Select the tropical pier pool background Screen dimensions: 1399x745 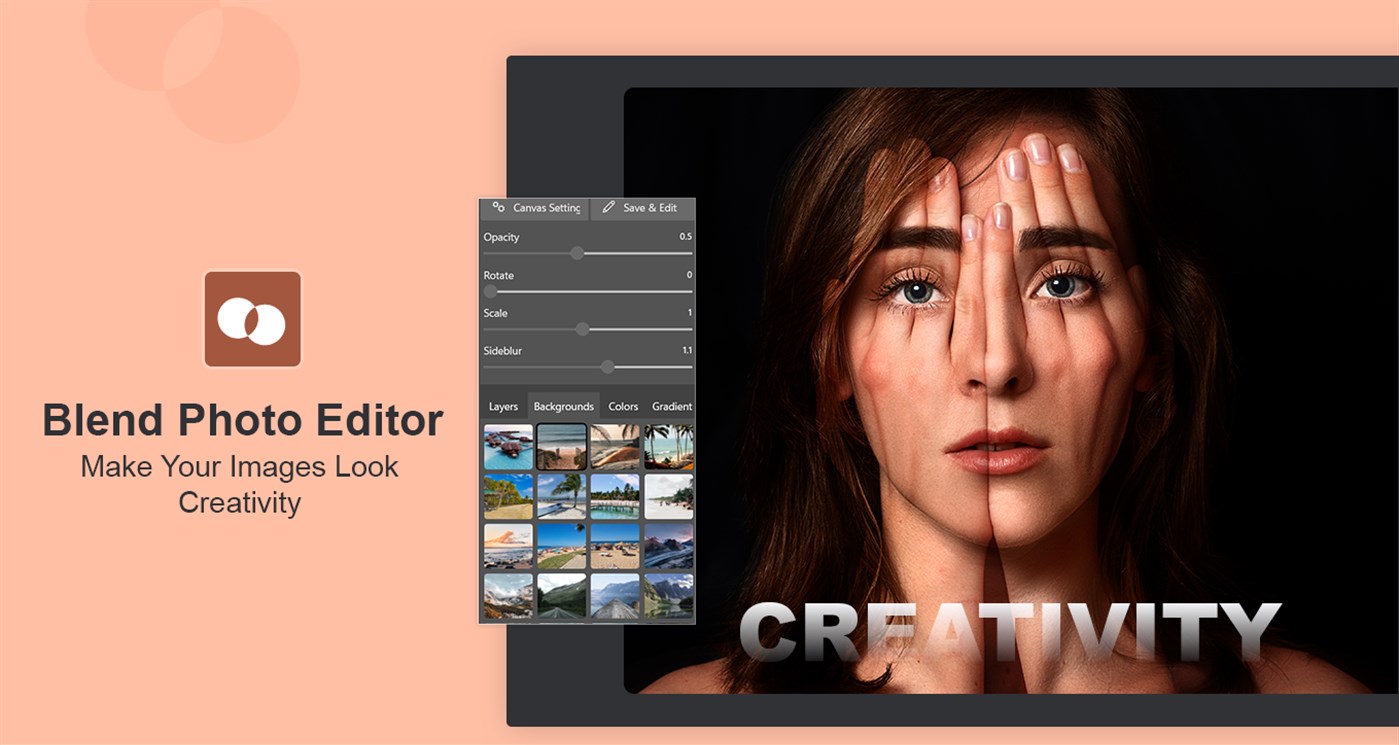coord(614,495)
